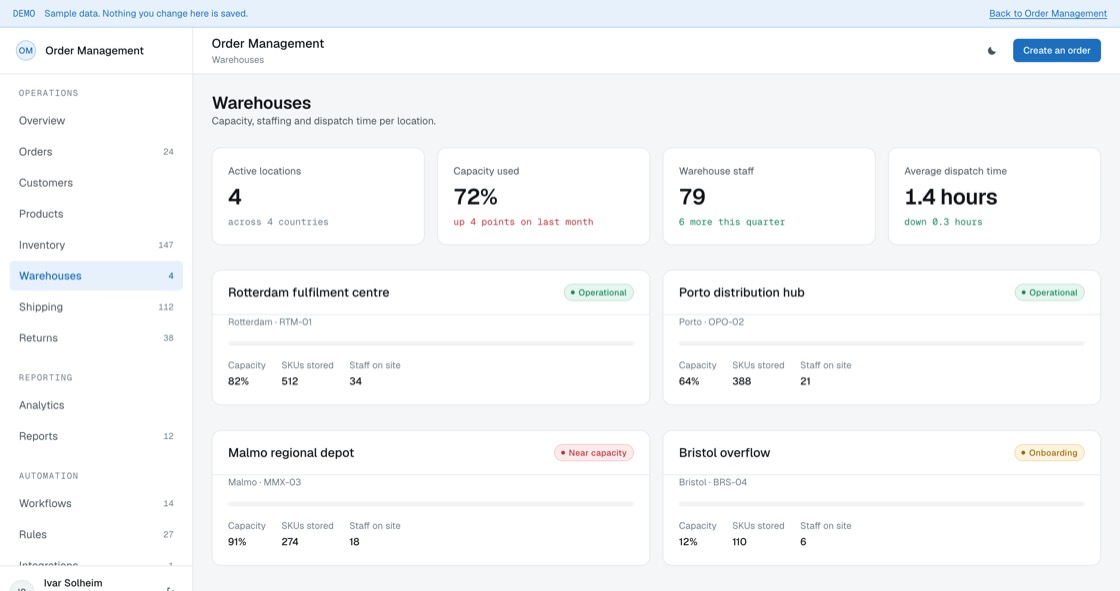Click the "down 0.3 hours" text
The image size is (1120, 591).
pyautogui.click(x=943, y=222)
